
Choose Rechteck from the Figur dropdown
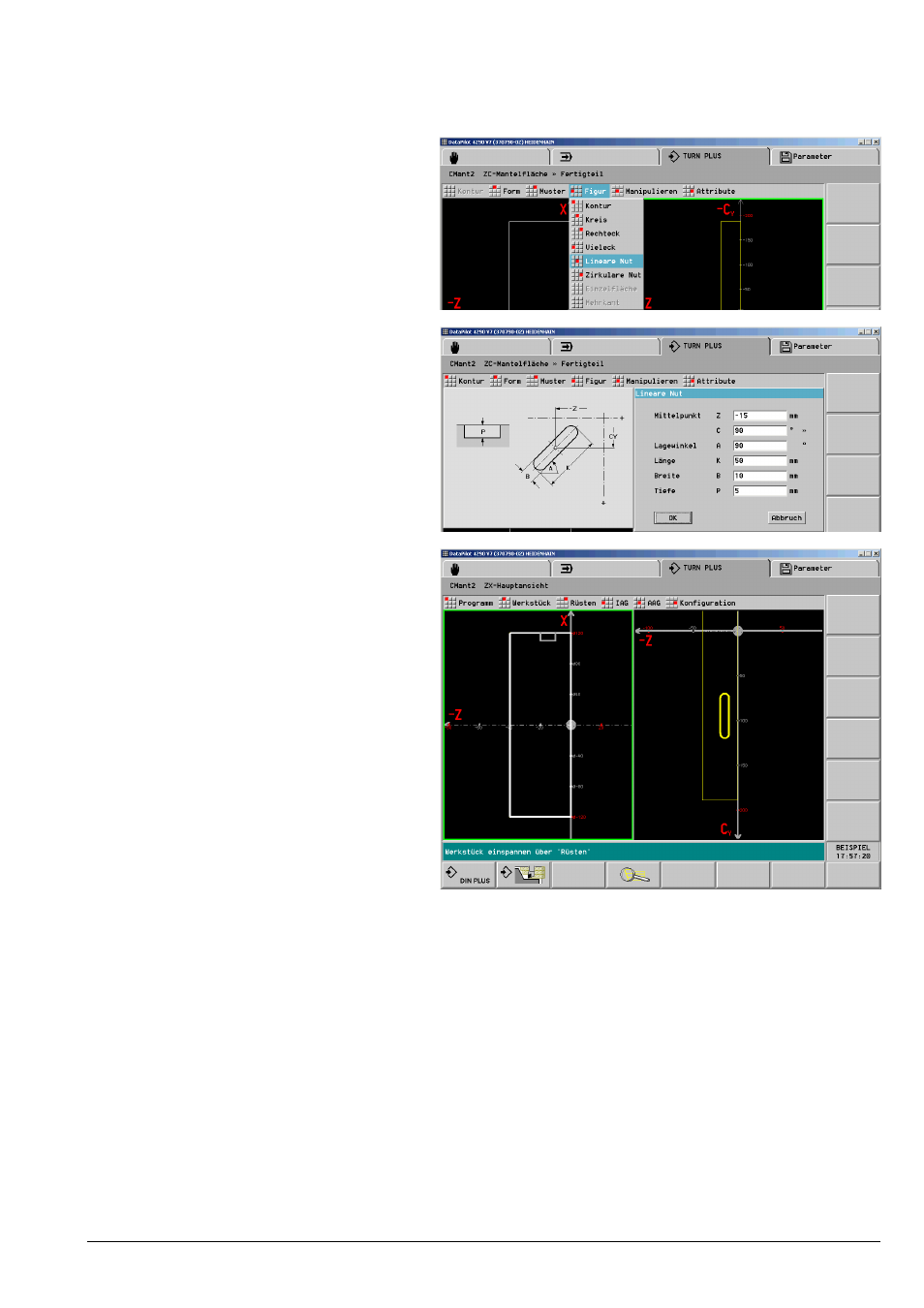606,234
